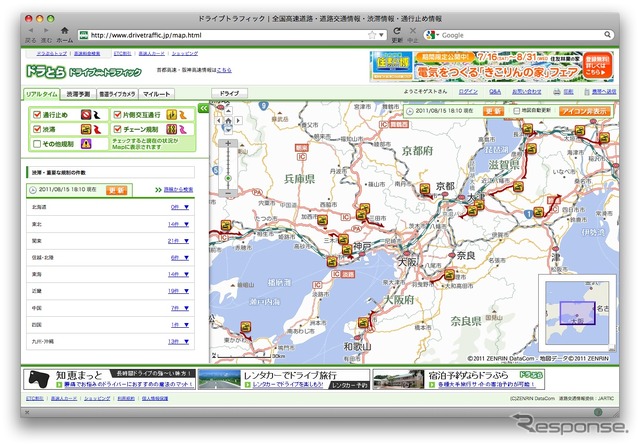
Task: Click the map zoom-in plus button
Action: 228,143
